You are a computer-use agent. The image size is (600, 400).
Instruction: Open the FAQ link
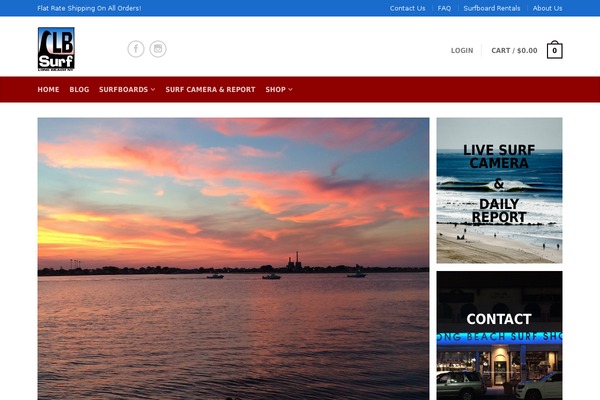click(x=444, y=8)
